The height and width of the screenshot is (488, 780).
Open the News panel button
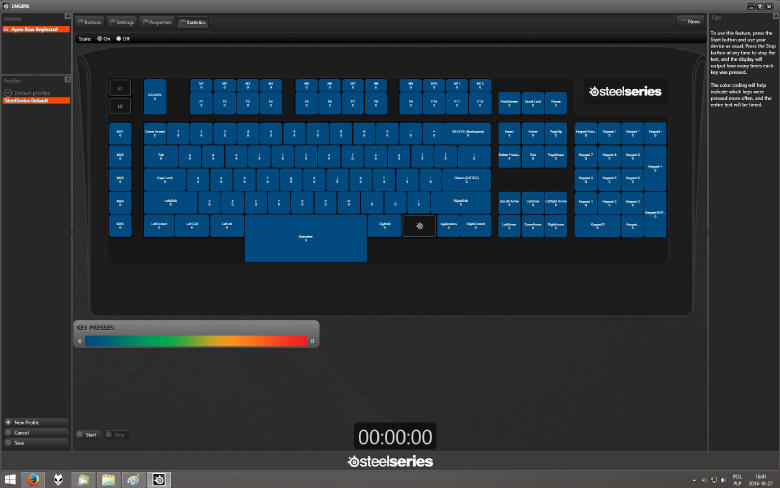pyautogui.click(x=690, y=21)
